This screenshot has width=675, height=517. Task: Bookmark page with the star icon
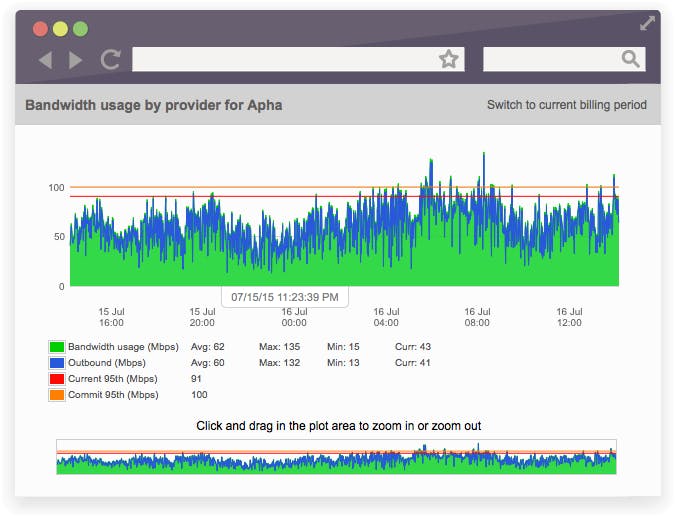coord(449,60)
